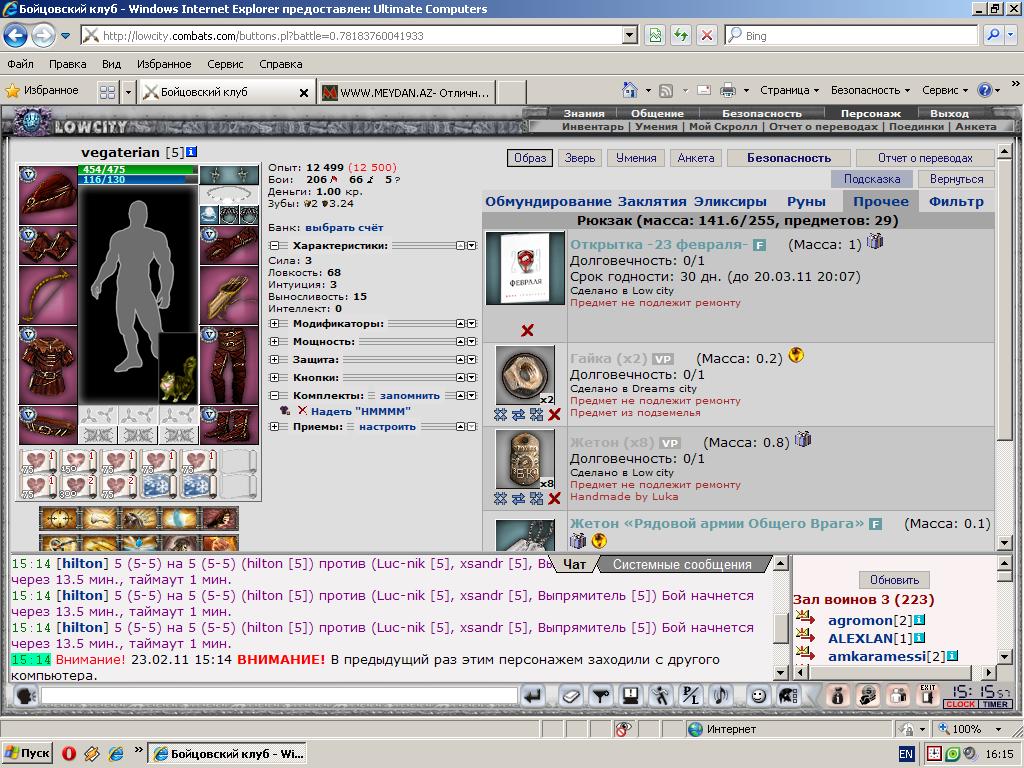Screen dimensions: 1024x768
Task: Click the EXIT door icon
Action: pyautogui.click(x=927, y=696)
